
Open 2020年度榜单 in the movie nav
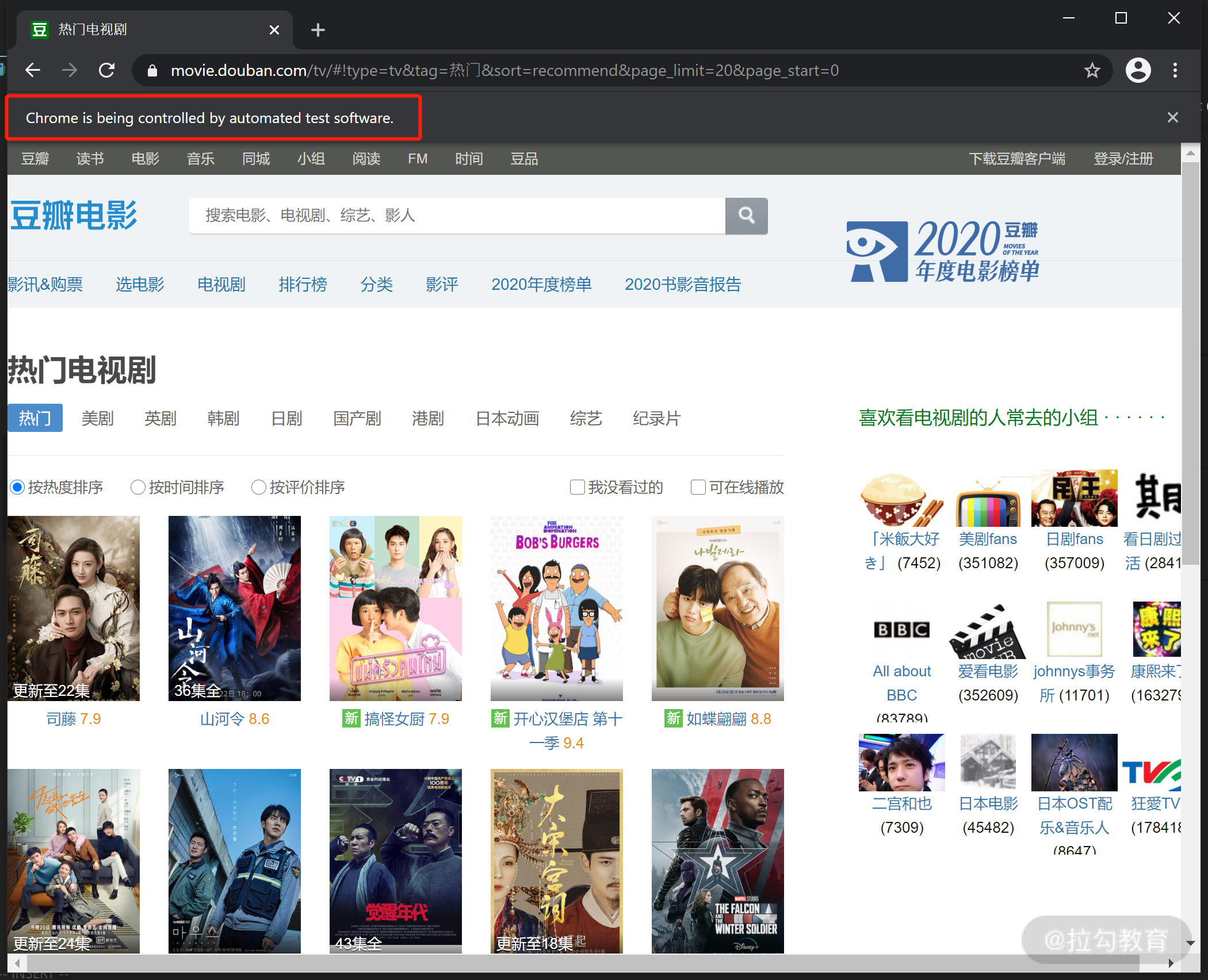(541, 284)
